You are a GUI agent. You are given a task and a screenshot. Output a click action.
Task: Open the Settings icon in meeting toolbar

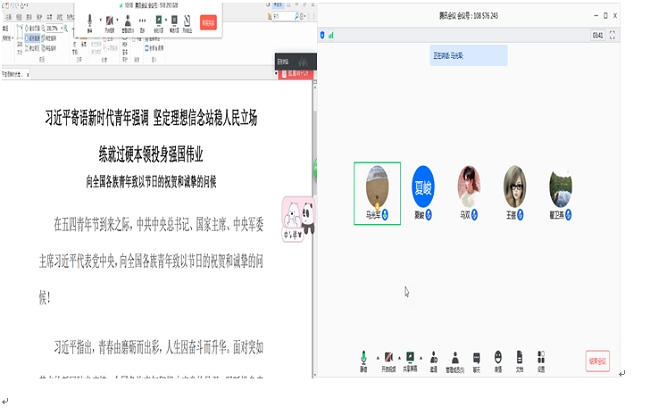point(540,359)
